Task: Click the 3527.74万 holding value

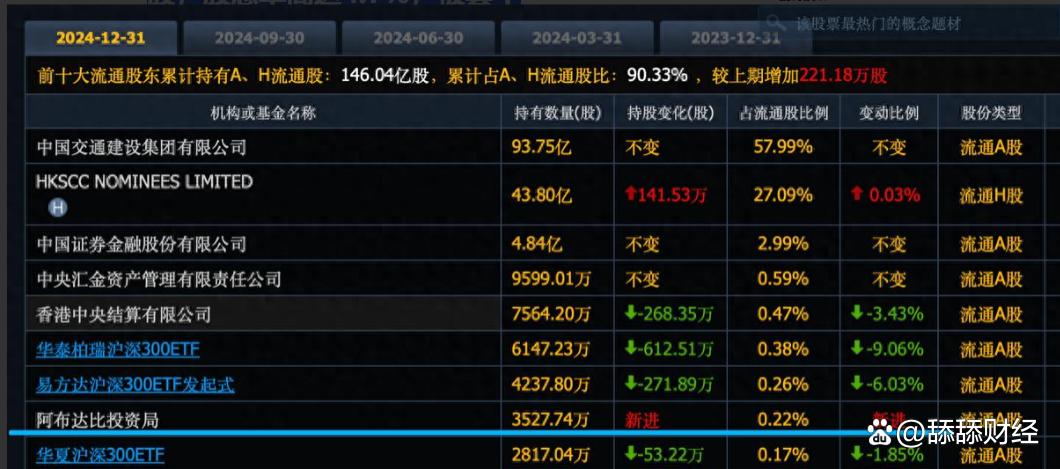Action: tap(550, 420)
